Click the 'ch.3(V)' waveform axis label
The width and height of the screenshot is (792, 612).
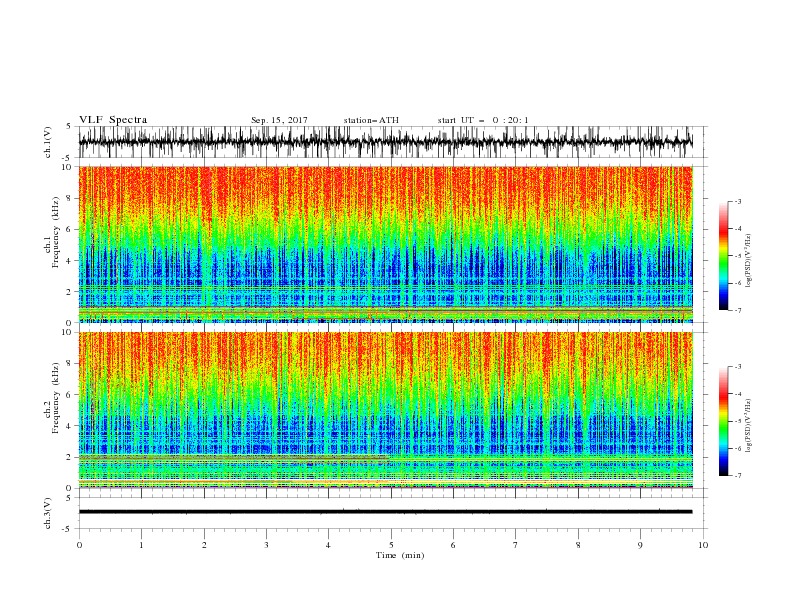point(48,513)
